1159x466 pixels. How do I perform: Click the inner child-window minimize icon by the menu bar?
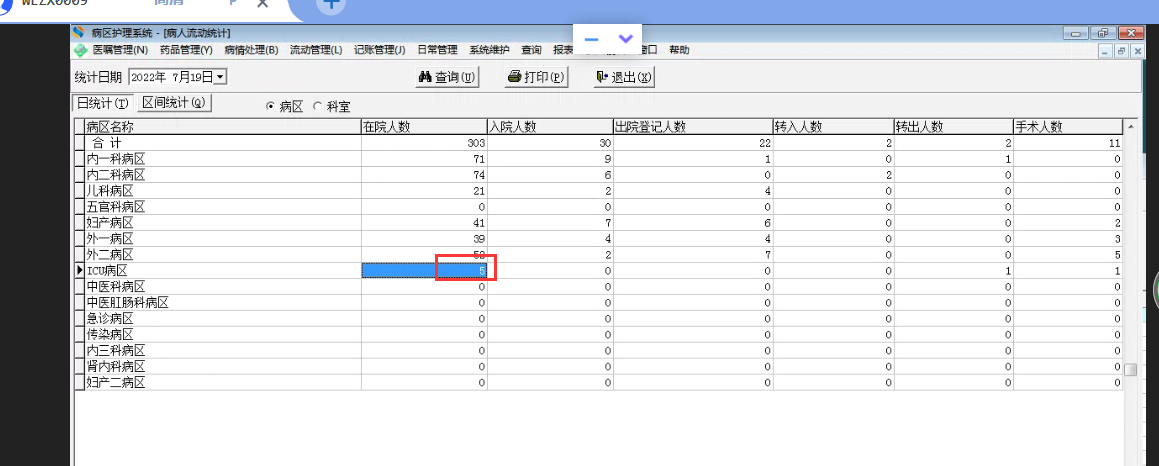click(x=1104, y=51)
